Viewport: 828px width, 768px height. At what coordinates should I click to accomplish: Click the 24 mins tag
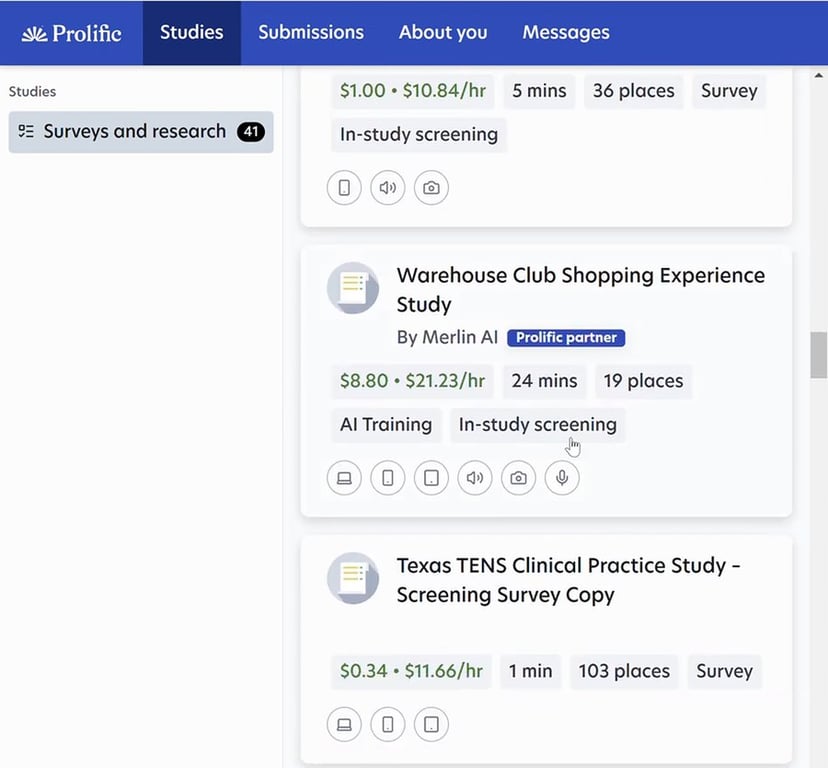(544, 381)
